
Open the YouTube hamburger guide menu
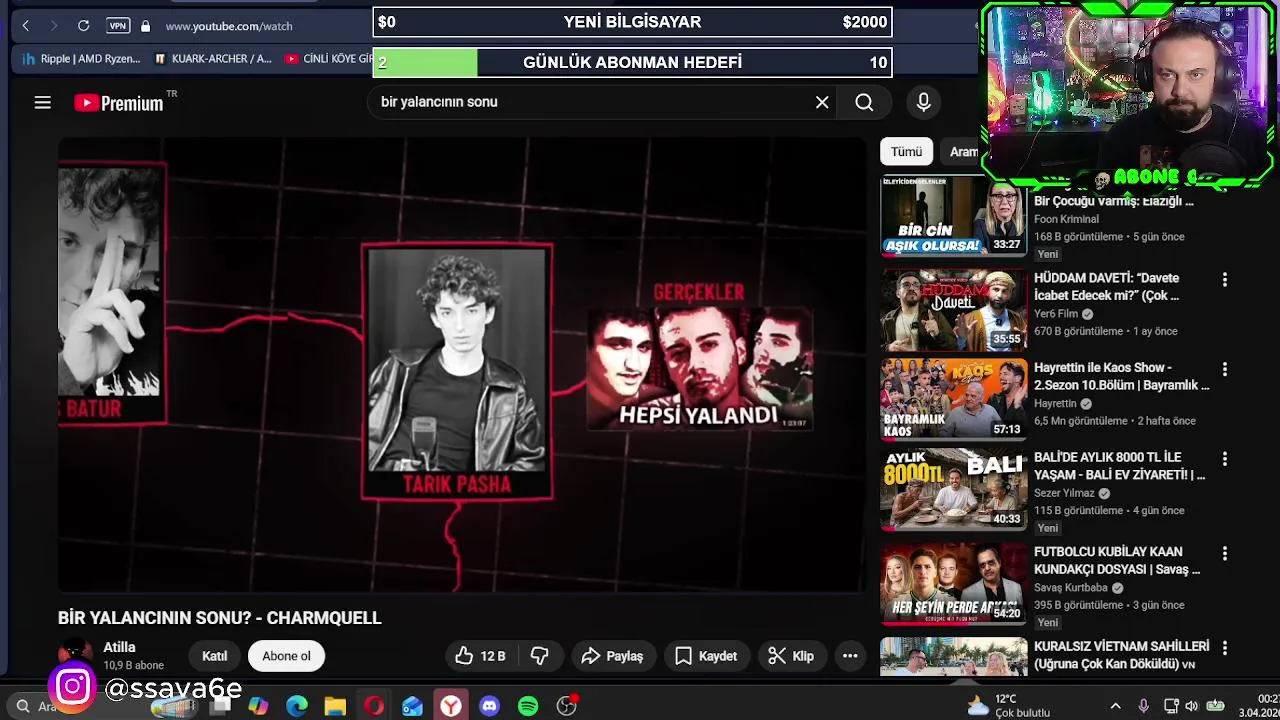[42, 102]
